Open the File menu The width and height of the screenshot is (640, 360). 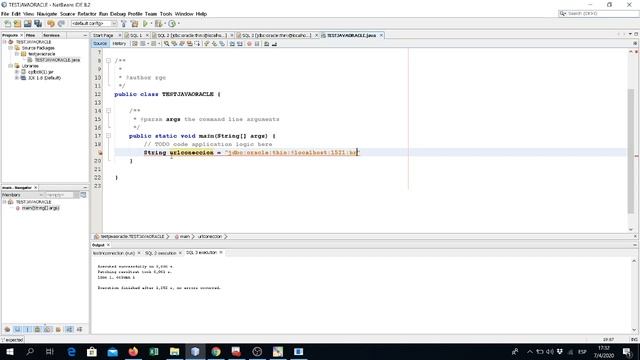point(5,14)
